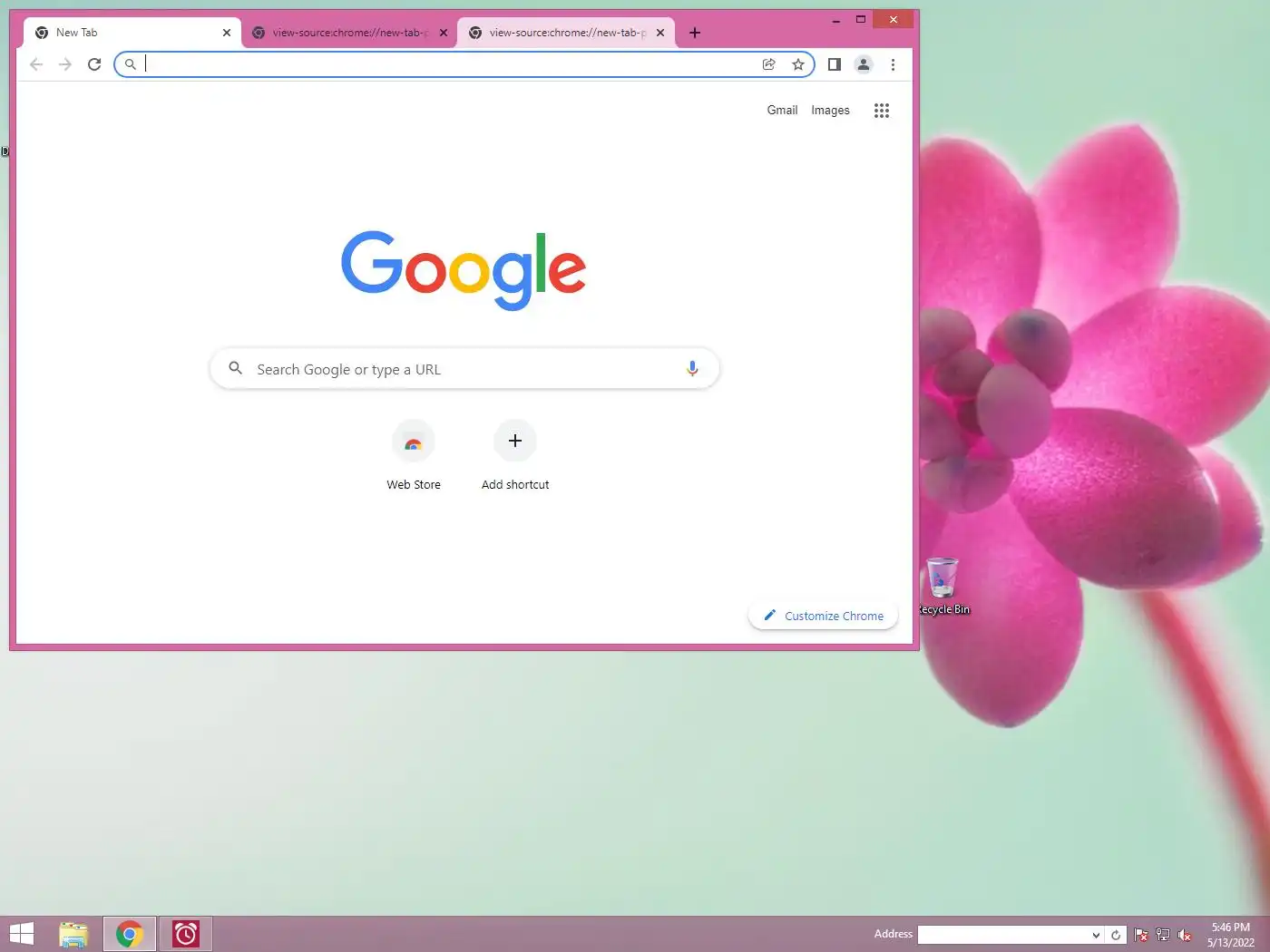Reload the current page
The width and height of the screenshot is (1270, 952).
[x=94, y=64]
